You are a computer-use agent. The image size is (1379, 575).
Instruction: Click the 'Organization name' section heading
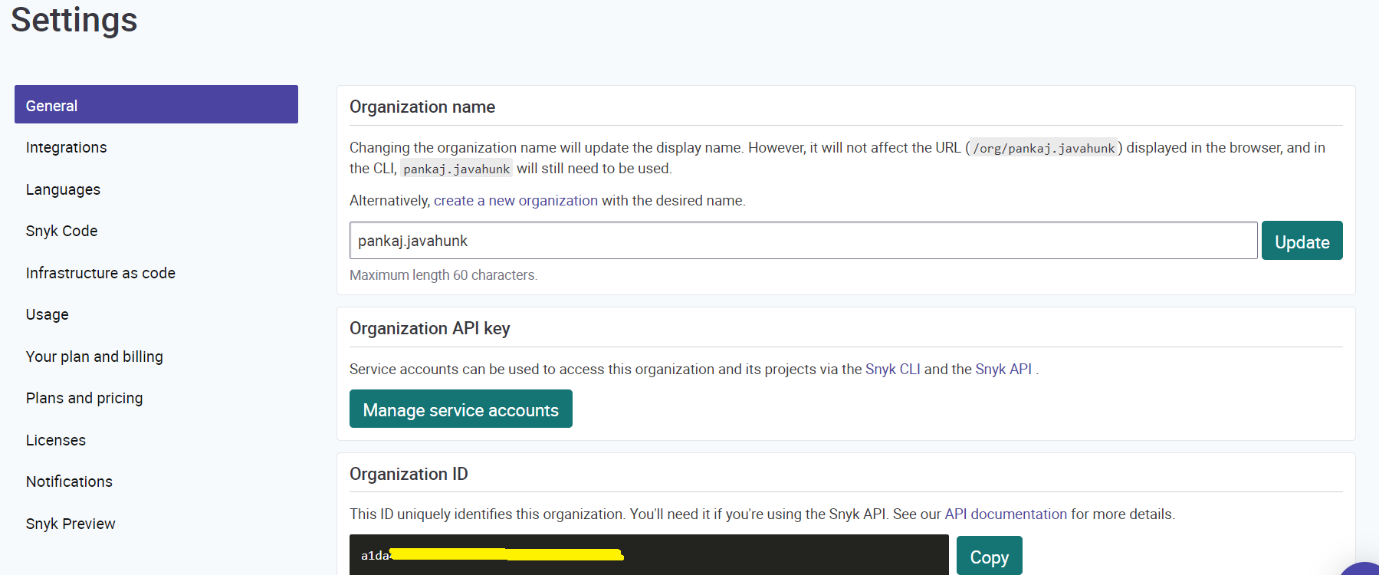[422, 107]
